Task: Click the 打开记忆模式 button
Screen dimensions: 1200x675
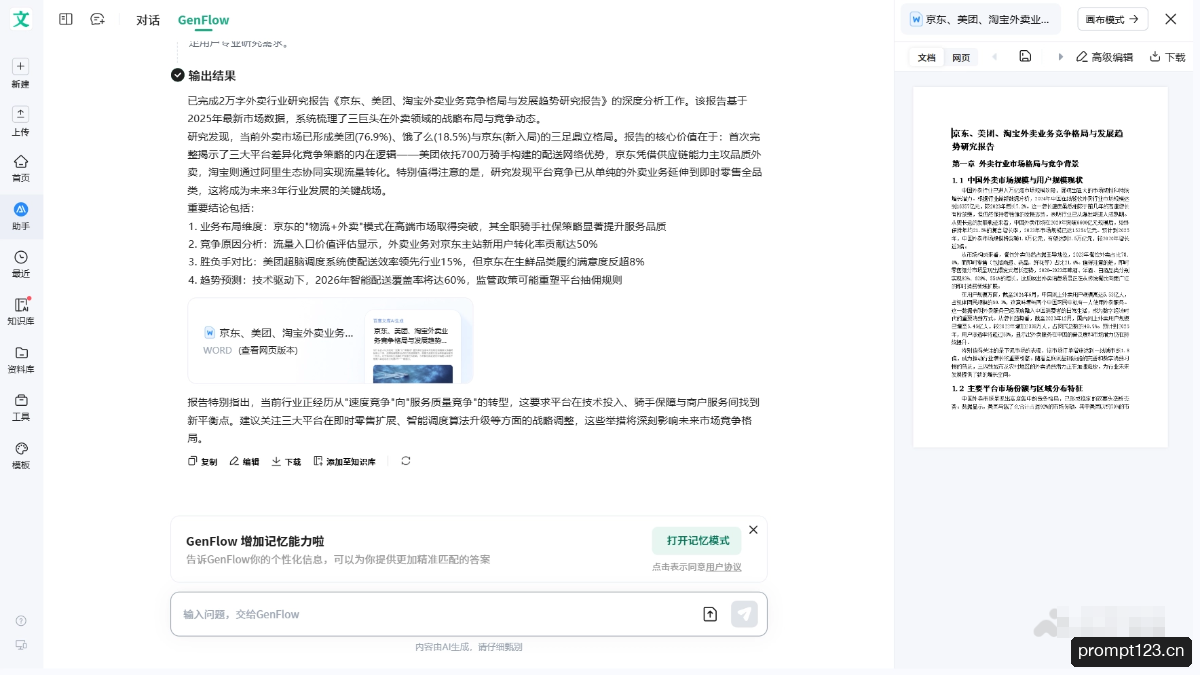Action: coord(697,541)
